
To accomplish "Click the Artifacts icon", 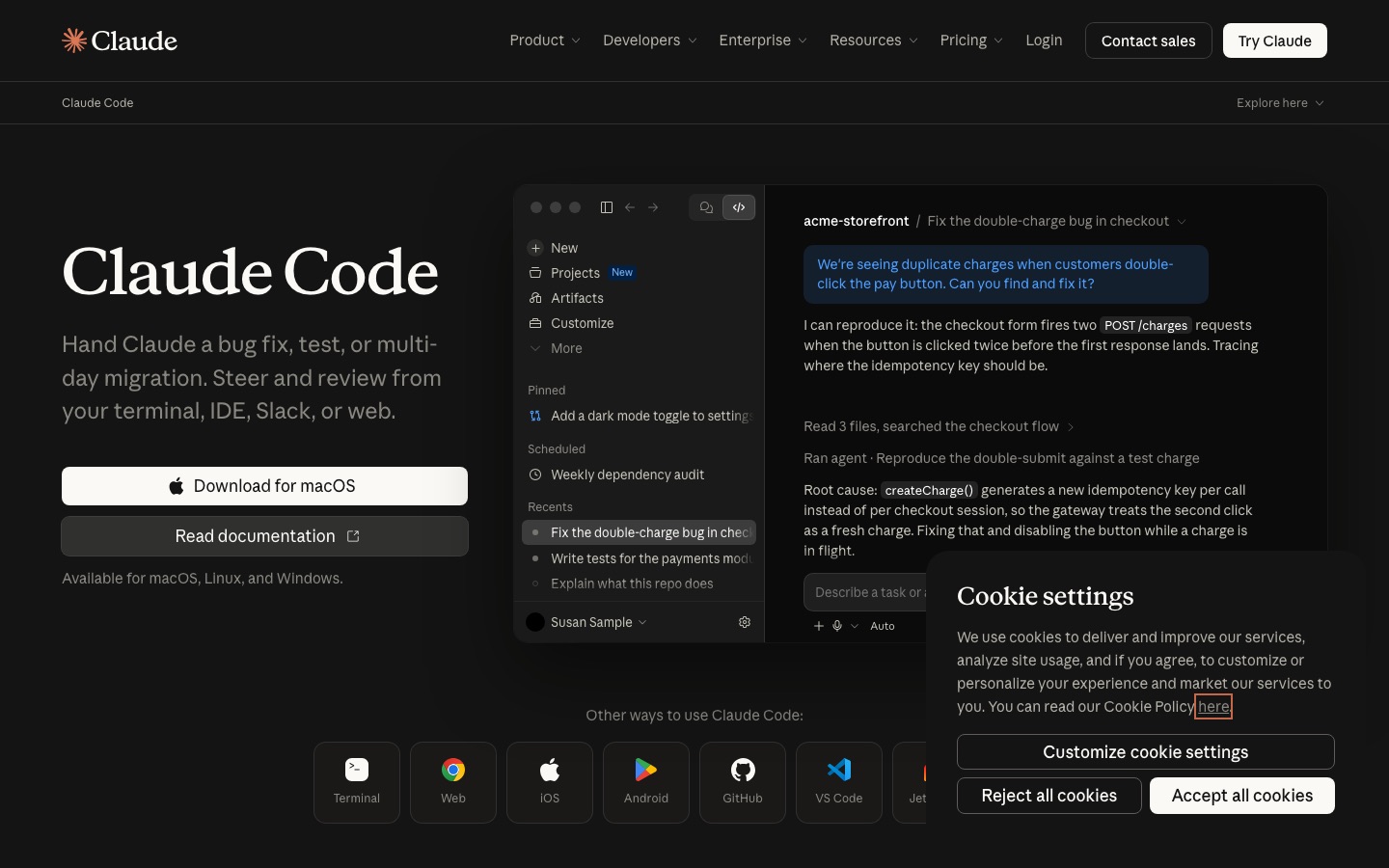I will click(535, 298).
